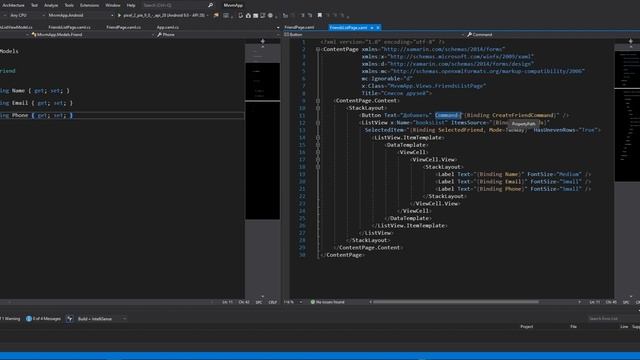Screen dimensions: 640x360
Task: Toggle pin on the FriendsListPage.xaml tab
Action: coord(372,28)
